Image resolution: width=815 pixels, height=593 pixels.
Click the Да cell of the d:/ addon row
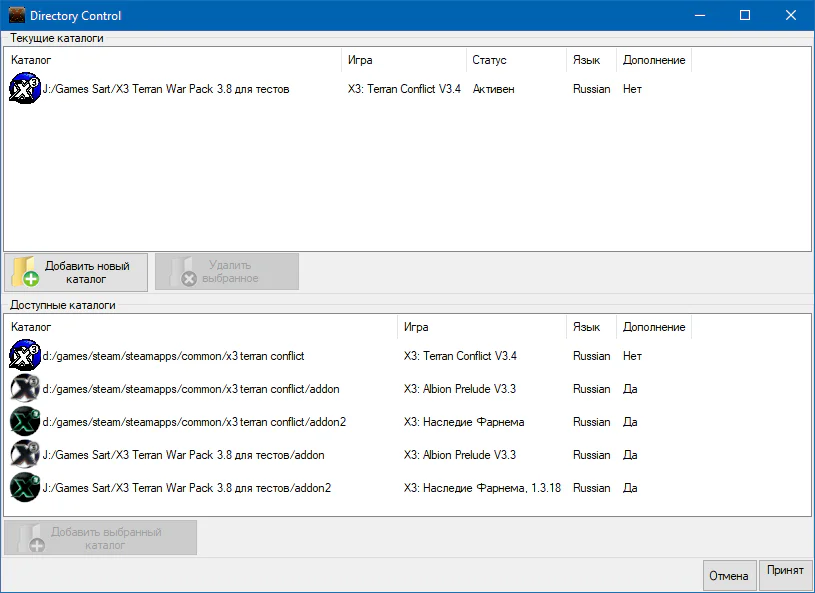pyautogui.click(x=630, y=389)
